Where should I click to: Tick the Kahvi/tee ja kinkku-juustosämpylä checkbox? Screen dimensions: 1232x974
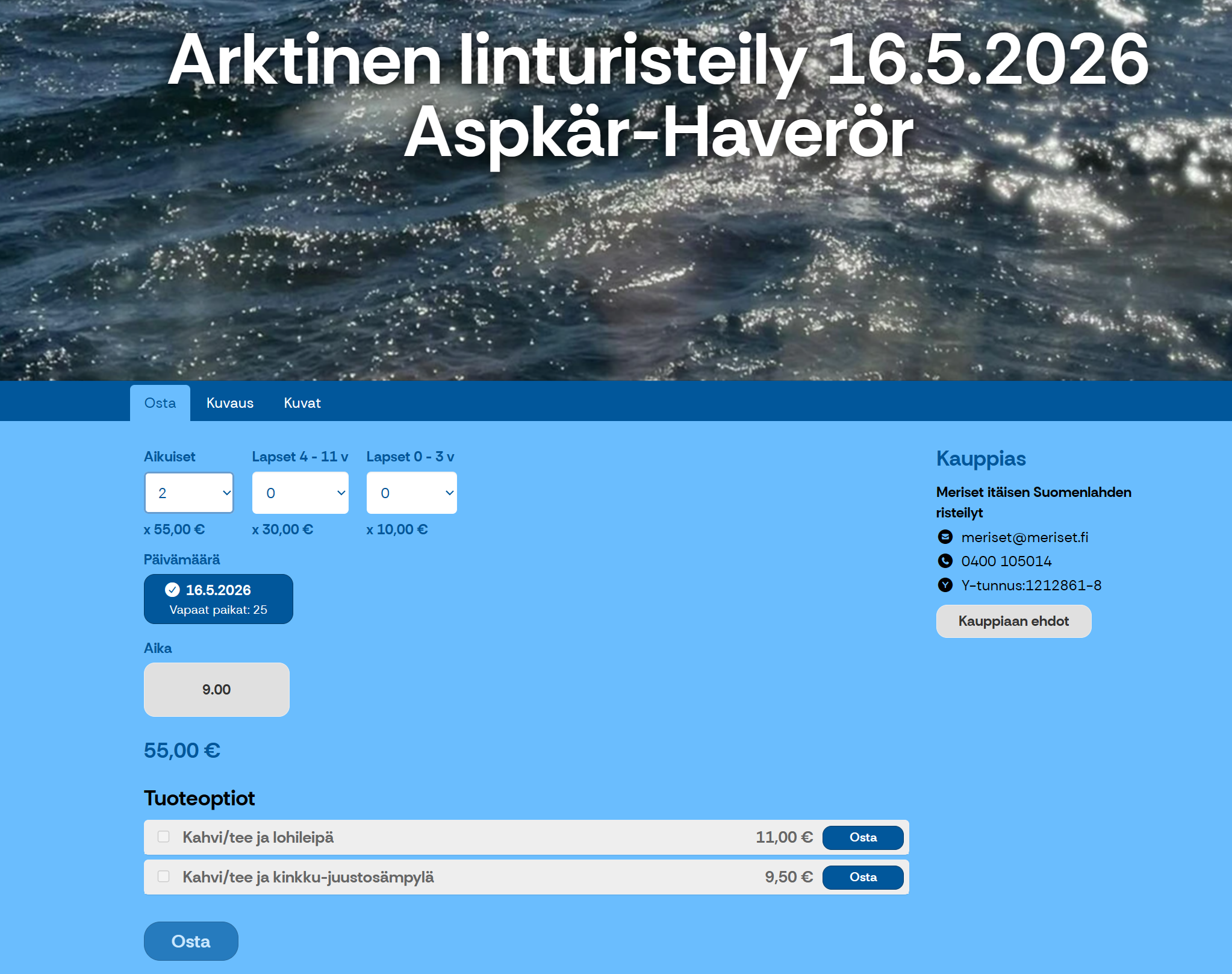(163, 876)
